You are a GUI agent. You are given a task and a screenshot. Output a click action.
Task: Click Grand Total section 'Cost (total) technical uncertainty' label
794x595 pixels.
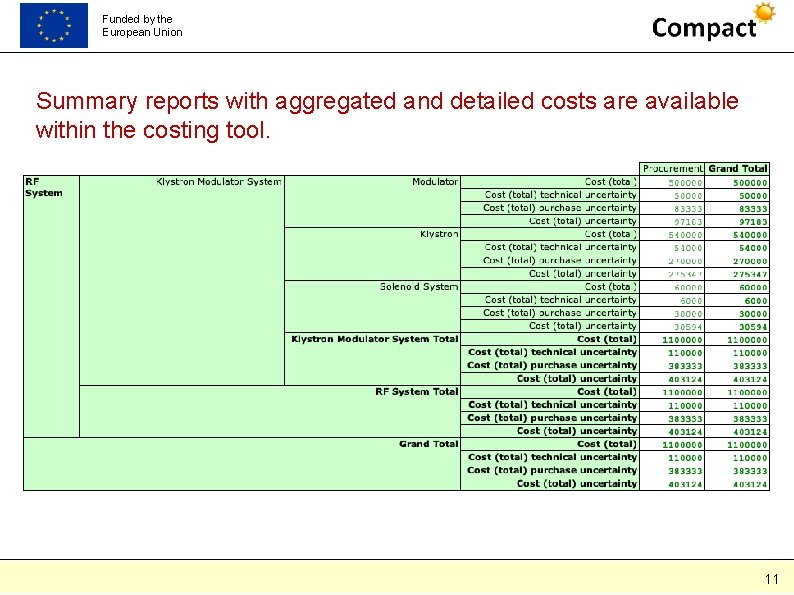click(552, 457)
